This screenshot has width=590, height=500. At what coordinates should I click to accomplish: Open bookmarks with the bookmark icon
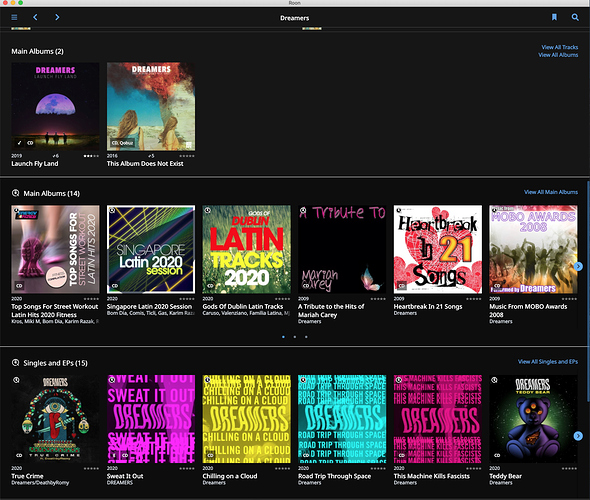[554, 17]
